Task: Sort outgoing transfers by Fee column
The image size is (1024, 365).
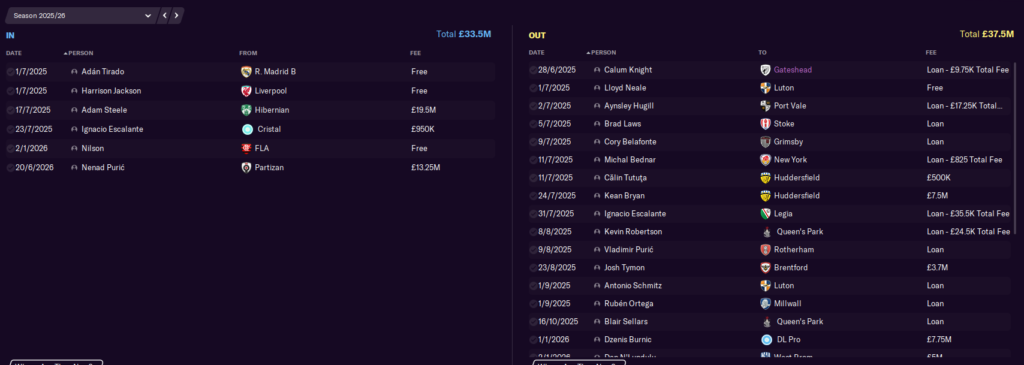Action: coord(931,52)
